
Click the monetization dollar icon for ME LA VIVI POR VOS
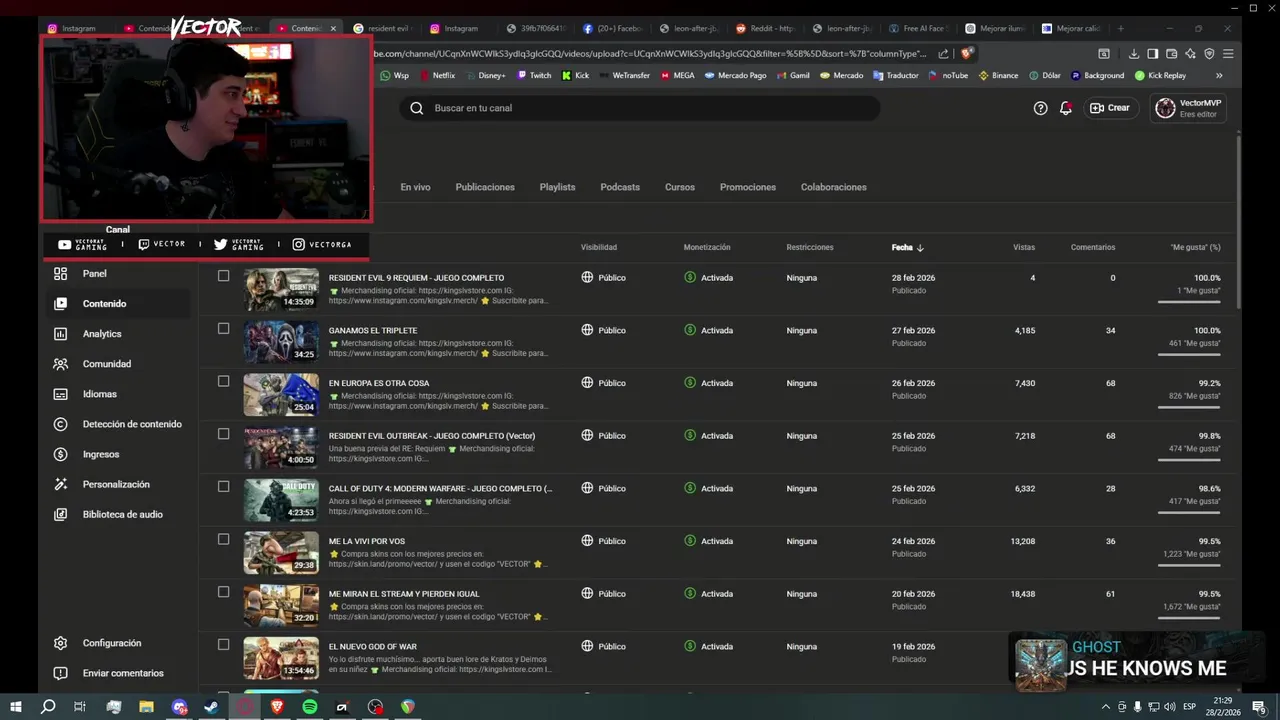tap(690, 541)
